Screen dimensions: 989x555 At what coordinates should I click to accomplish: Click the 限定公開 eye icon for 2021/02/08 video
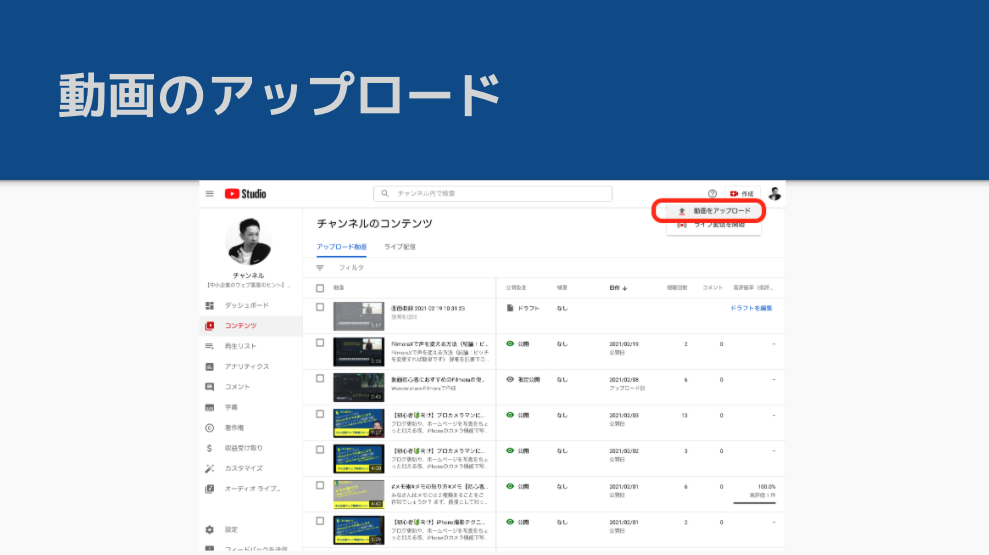510,379
